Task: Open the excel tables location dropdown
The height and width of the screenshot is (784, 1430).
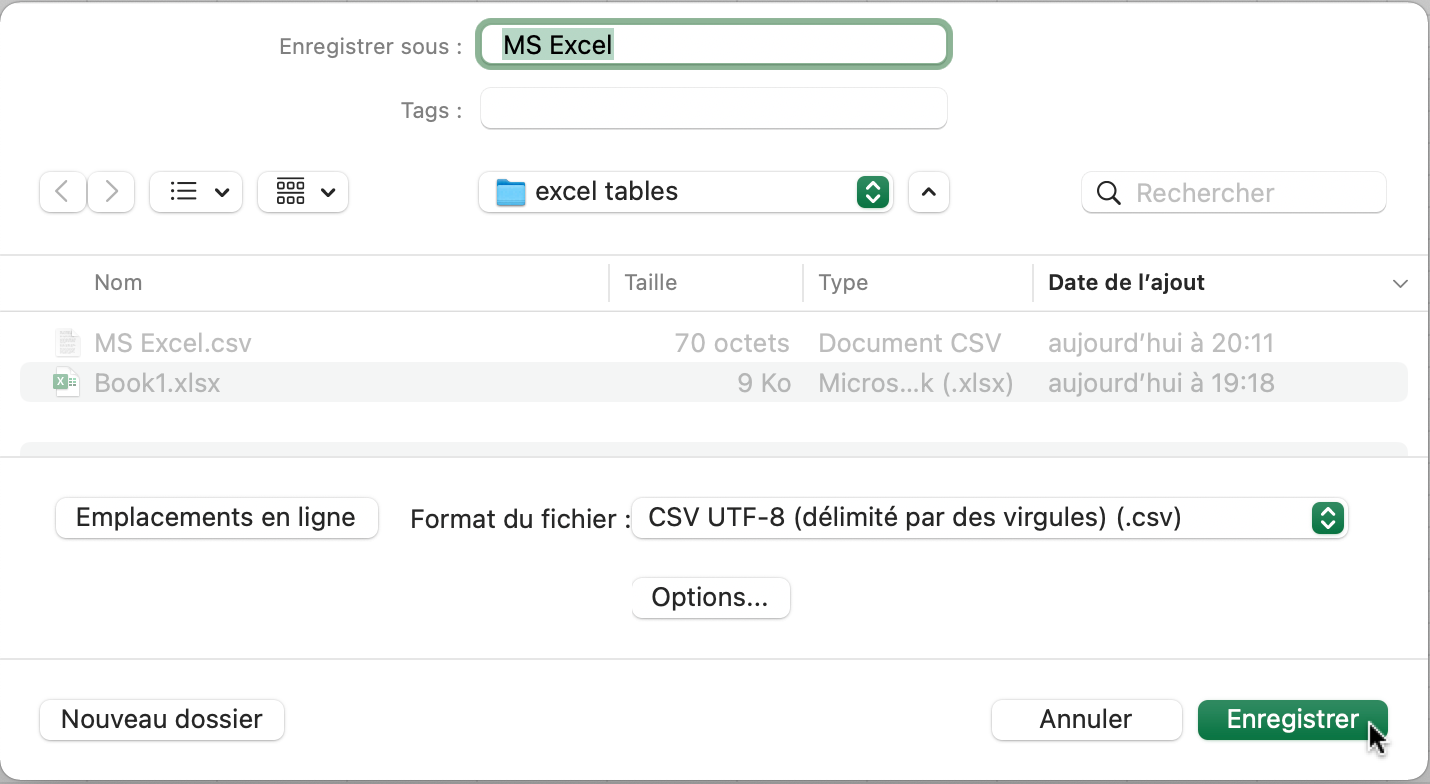Action: [x=872, y=192]
